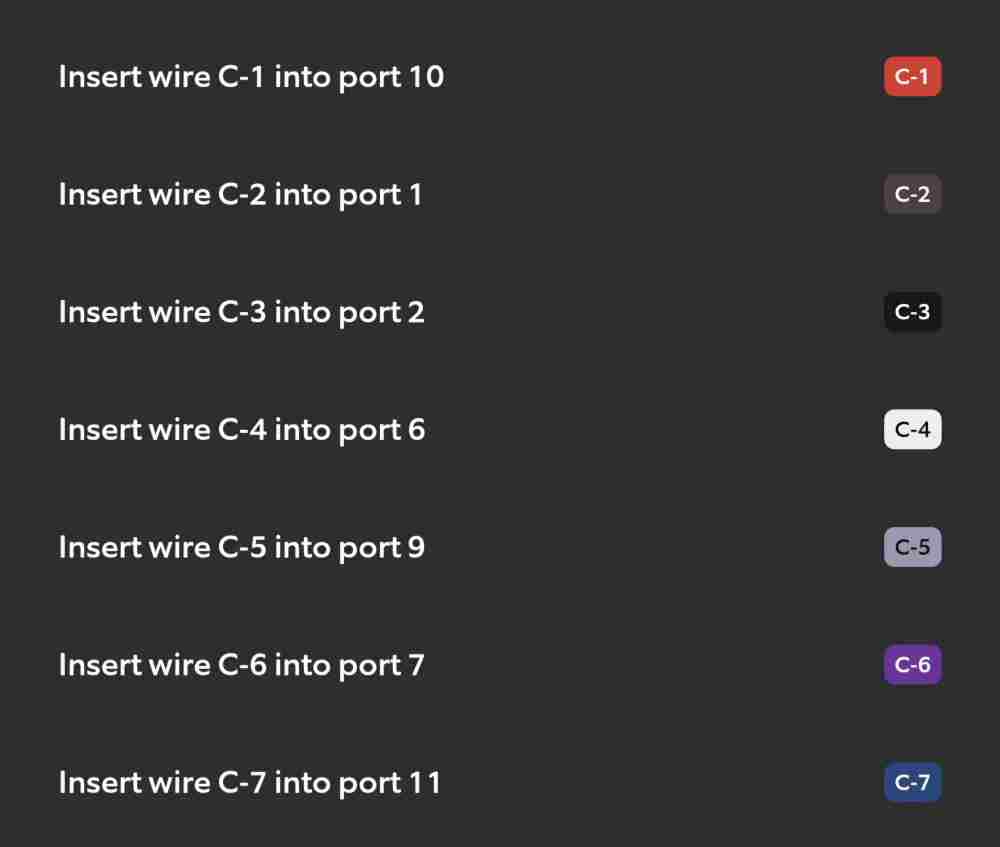This screenshot has width=1000, height=847.
Task: Click the port number 2 in the C-3 step
Action: pos(416,313)
